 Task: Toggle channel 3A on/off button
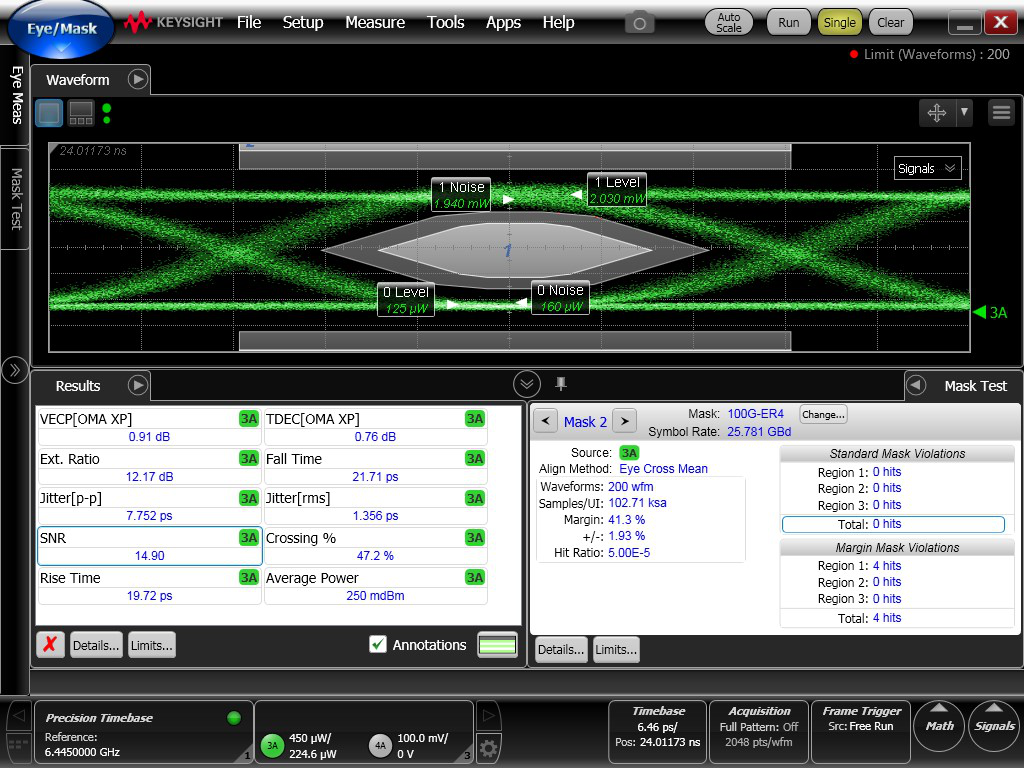272,745
